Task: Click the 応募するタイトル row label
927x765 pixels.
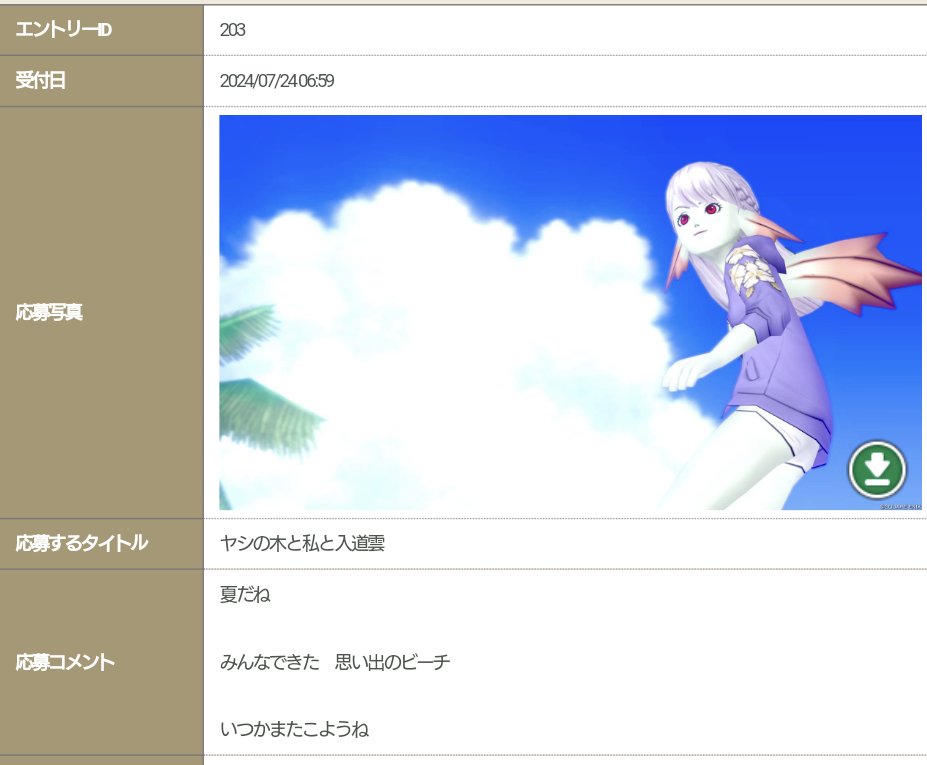Action: pyautogui.click(x=82, y=543)
